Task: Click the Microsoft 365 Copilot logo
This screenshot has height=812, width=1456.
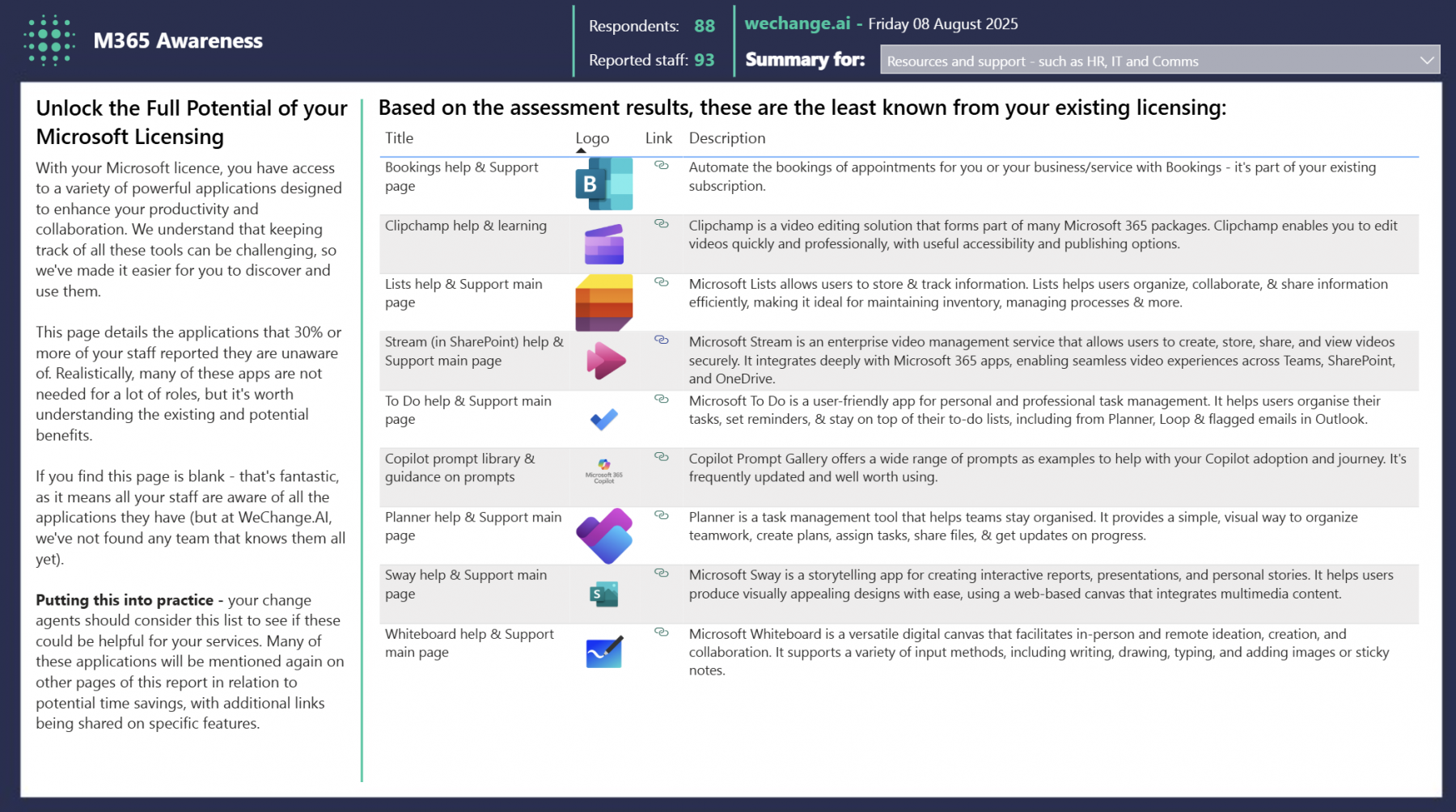Action: [x=604, y=470]
